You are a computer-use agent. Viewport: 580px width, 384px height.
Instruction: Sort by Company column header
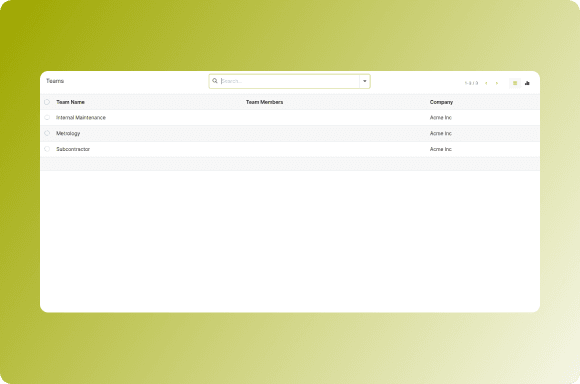coord(441,102)
